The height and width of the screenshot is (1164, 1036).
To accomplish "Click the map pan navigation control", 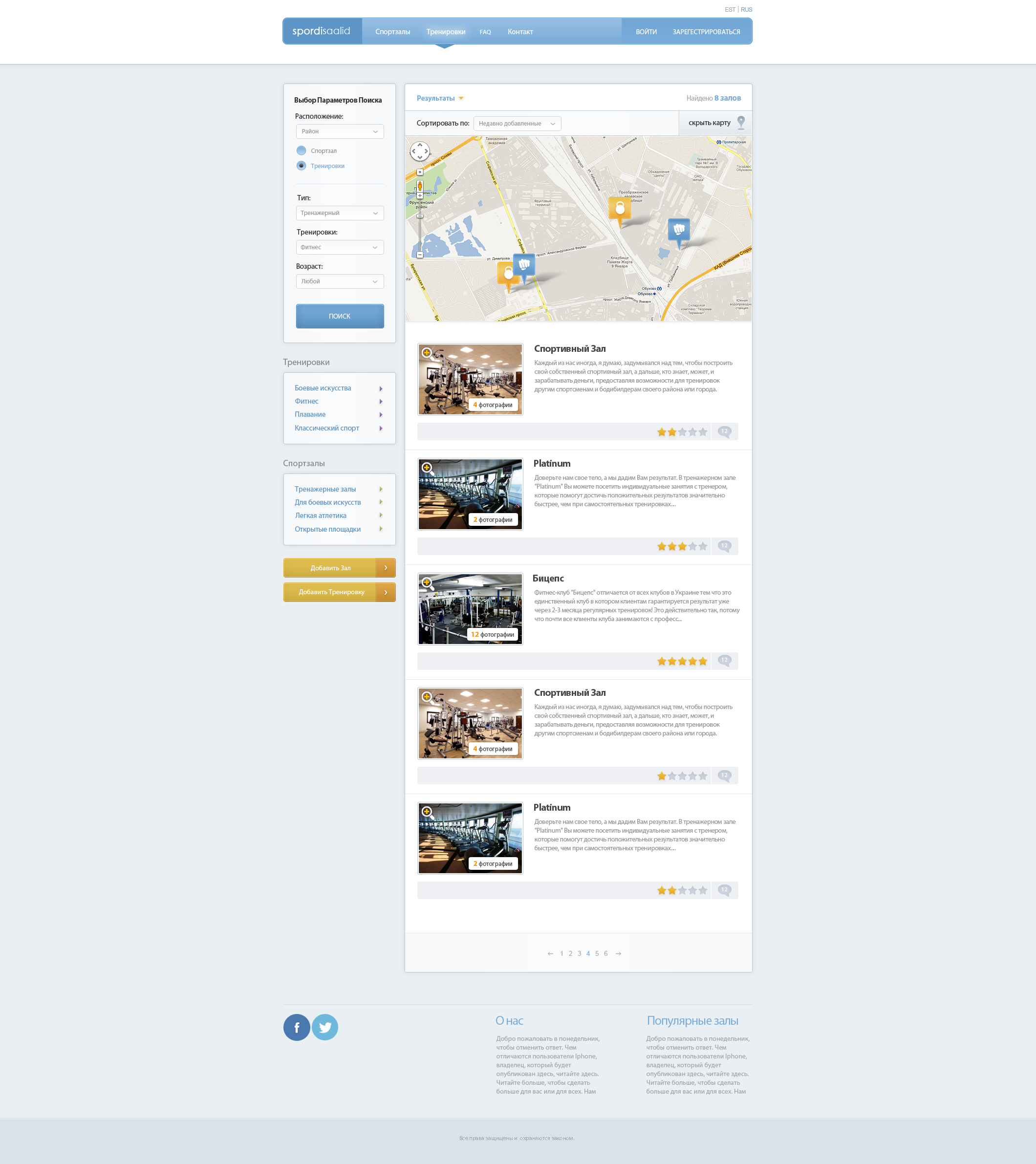I will click(x=420, y=151).
